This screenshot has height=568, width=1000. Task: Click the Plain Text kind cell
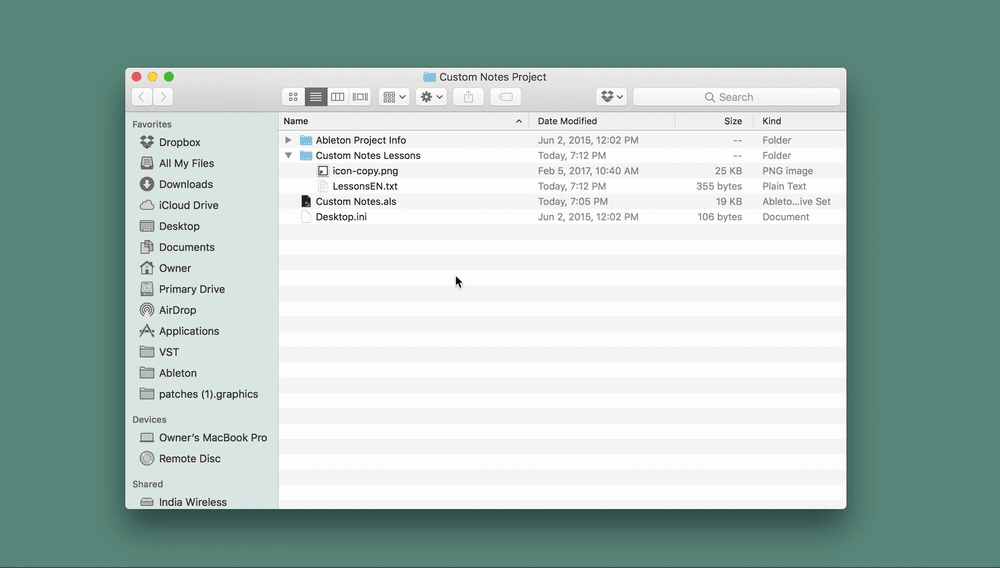click(x=784, y=186)
